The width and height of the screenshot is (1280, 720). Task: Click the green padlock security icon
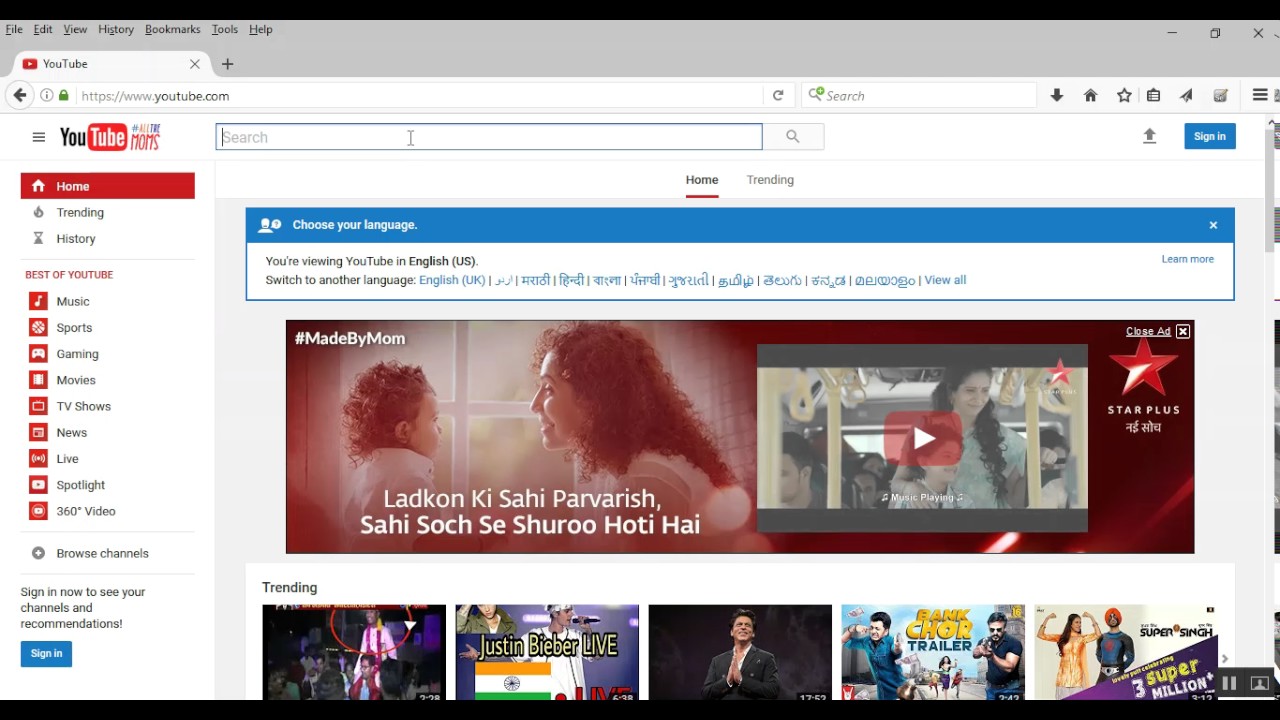[x=64, y=96]
